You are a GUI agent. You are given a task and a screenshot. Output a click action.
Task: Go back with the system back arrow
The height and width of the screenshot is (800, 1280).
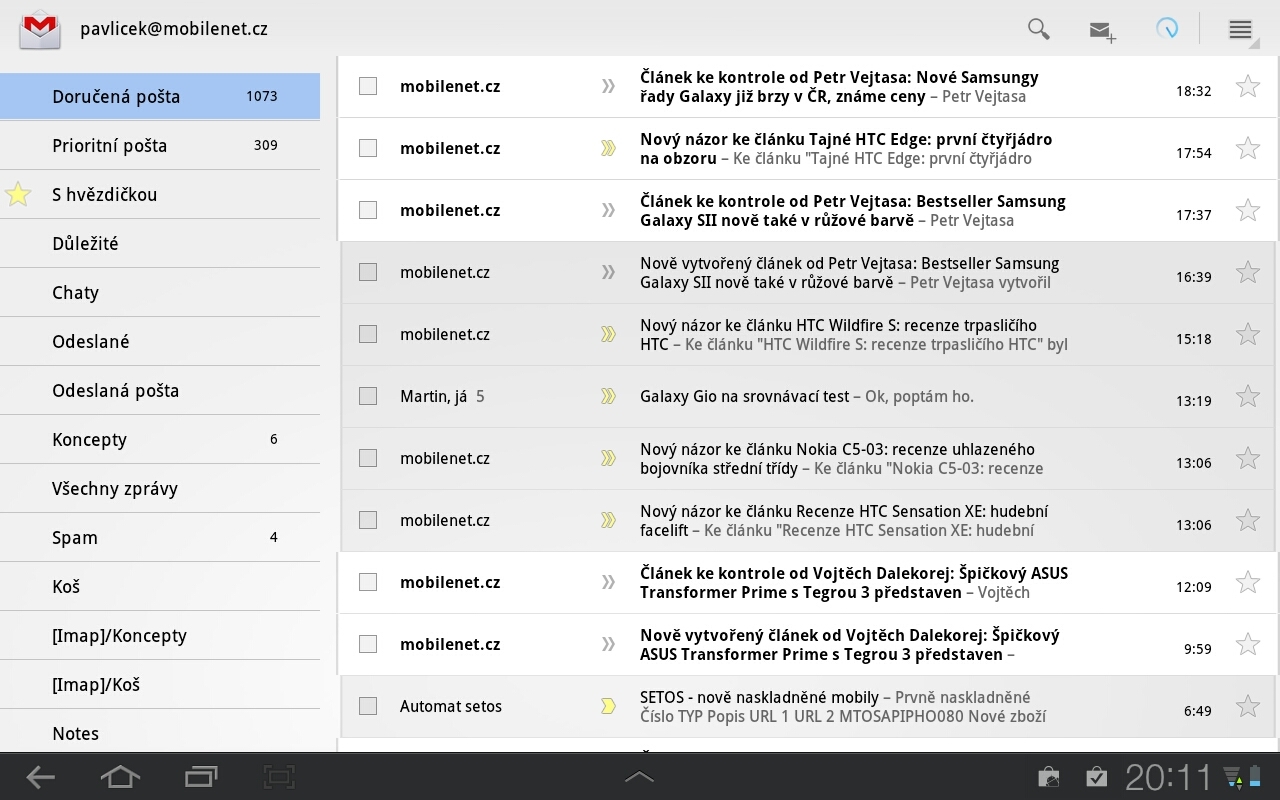point(40,777)
